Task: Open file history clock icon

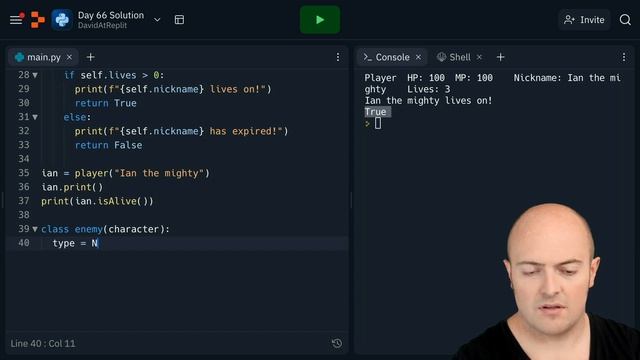Action: point(337,343)
